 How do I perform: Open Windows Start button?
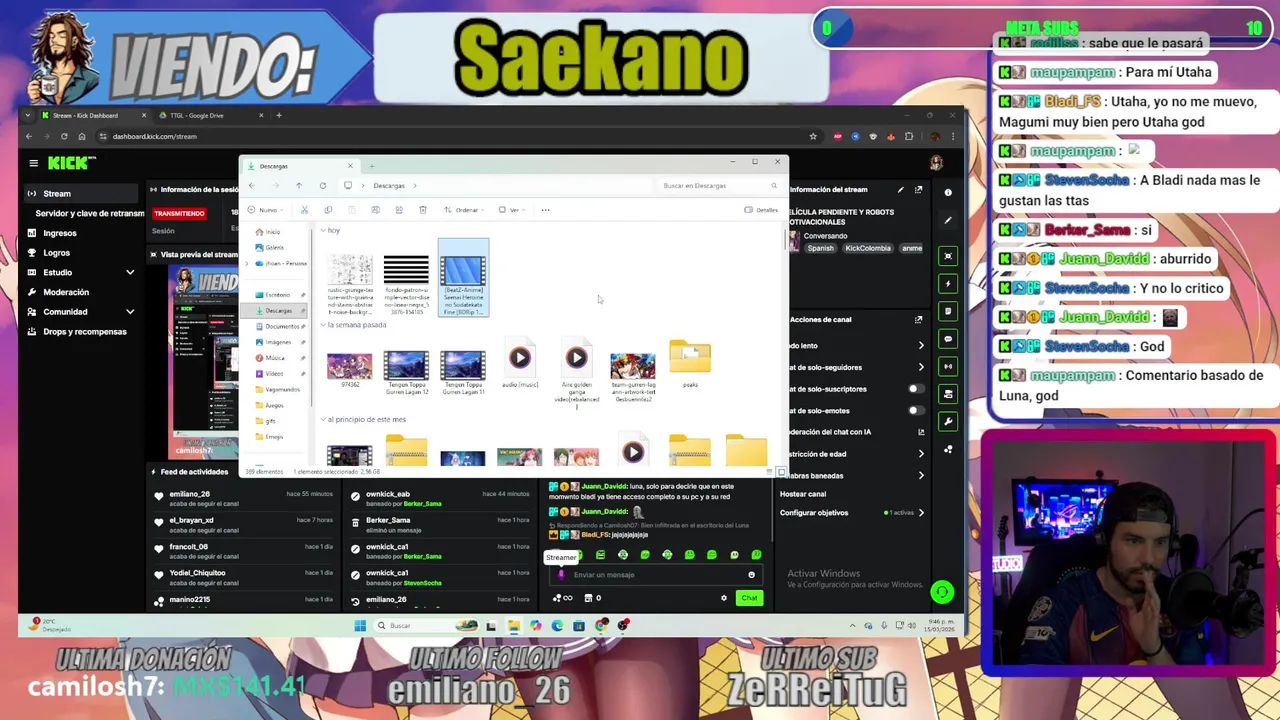pos(360,626)
